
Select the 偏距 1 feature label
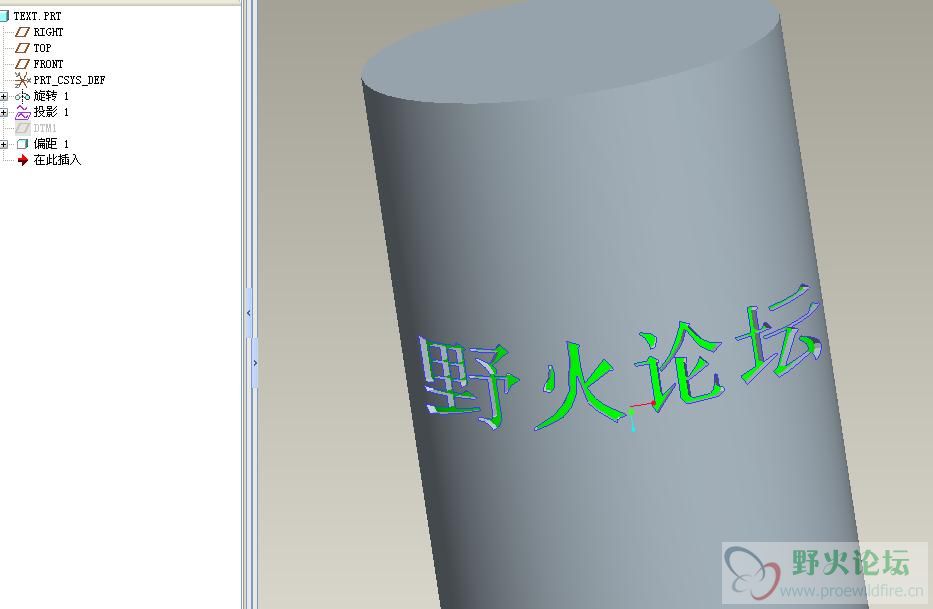coord(51,144)
